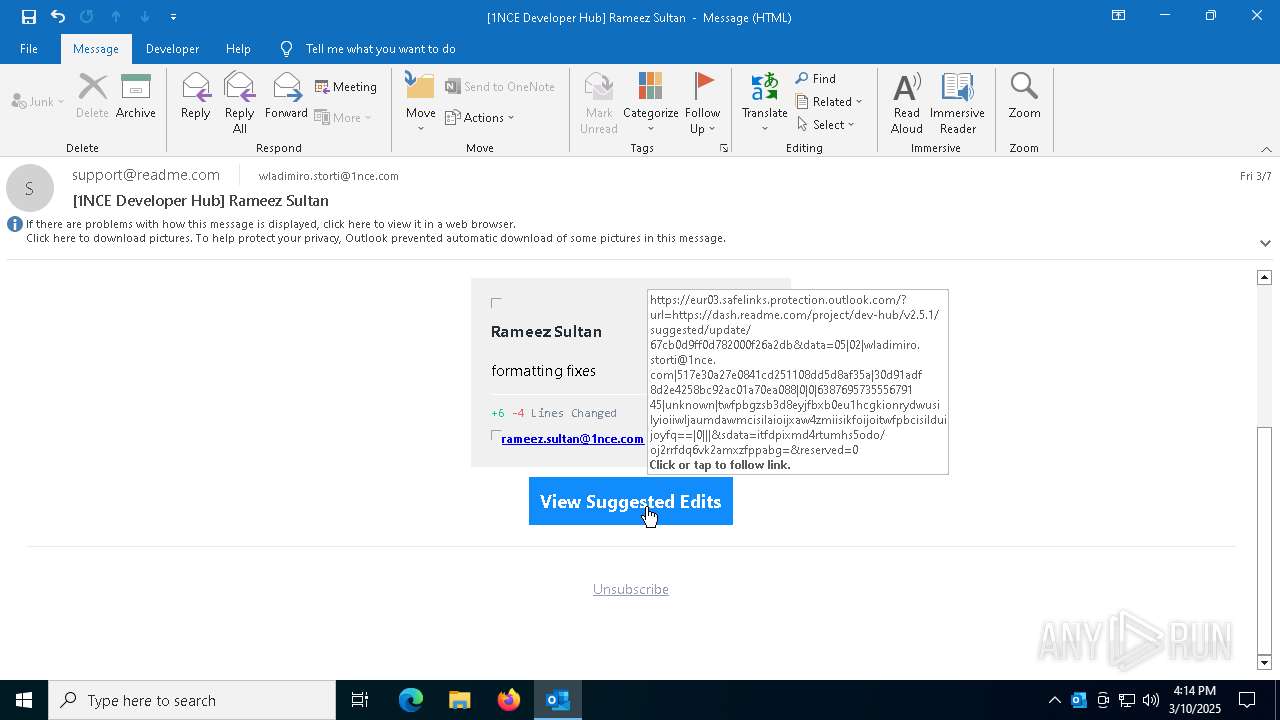Find text in the message

coord(816,78)
